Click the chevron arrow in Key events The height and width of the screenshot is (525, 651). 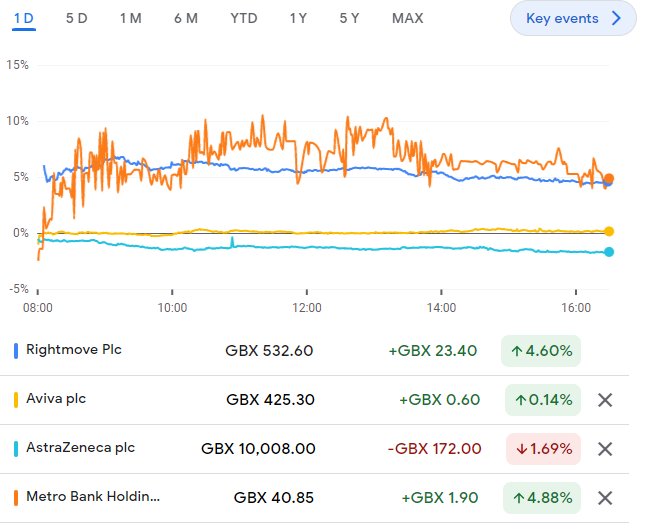pos(617,18)
